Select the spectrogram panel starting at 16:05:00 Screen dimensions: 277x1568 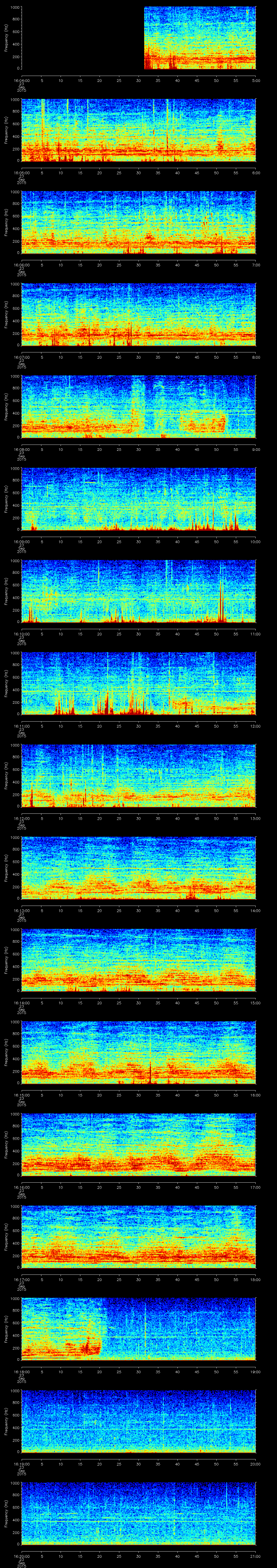coord(139,130)
